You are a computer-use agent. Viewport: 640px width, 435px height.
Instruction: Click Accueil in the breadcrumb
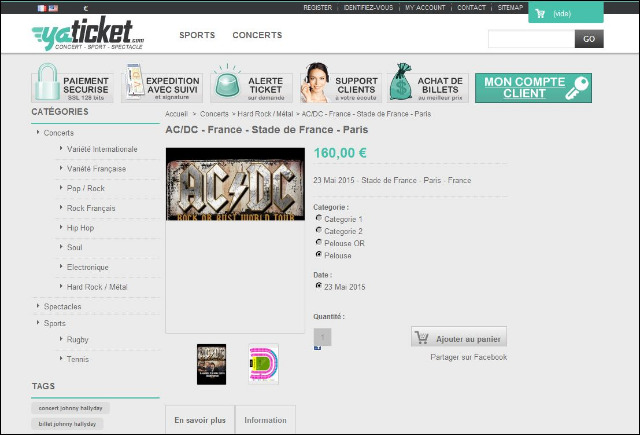point(176,114)
